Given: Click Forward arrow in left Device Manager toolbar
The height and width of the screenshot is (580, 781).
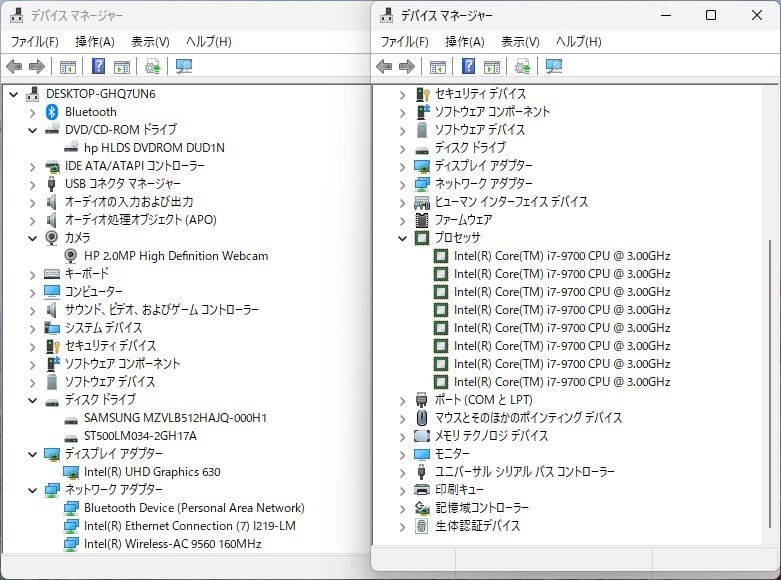Looking at the screenshot, I should (37, 66).
